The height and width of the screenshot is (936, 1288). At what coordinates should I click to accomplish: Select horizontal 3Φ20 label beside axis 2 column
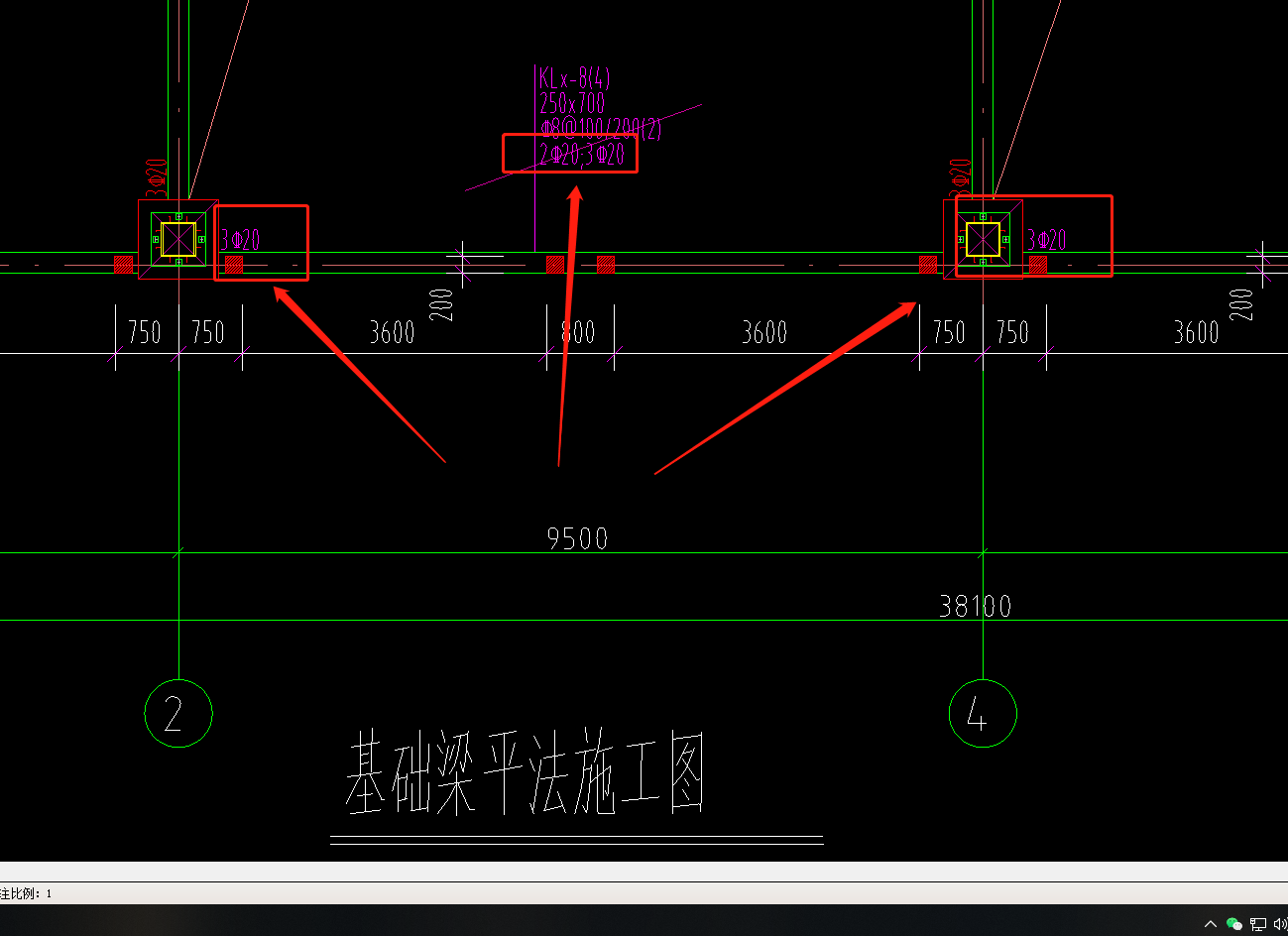pyautogui.click(x=241, y=239)
